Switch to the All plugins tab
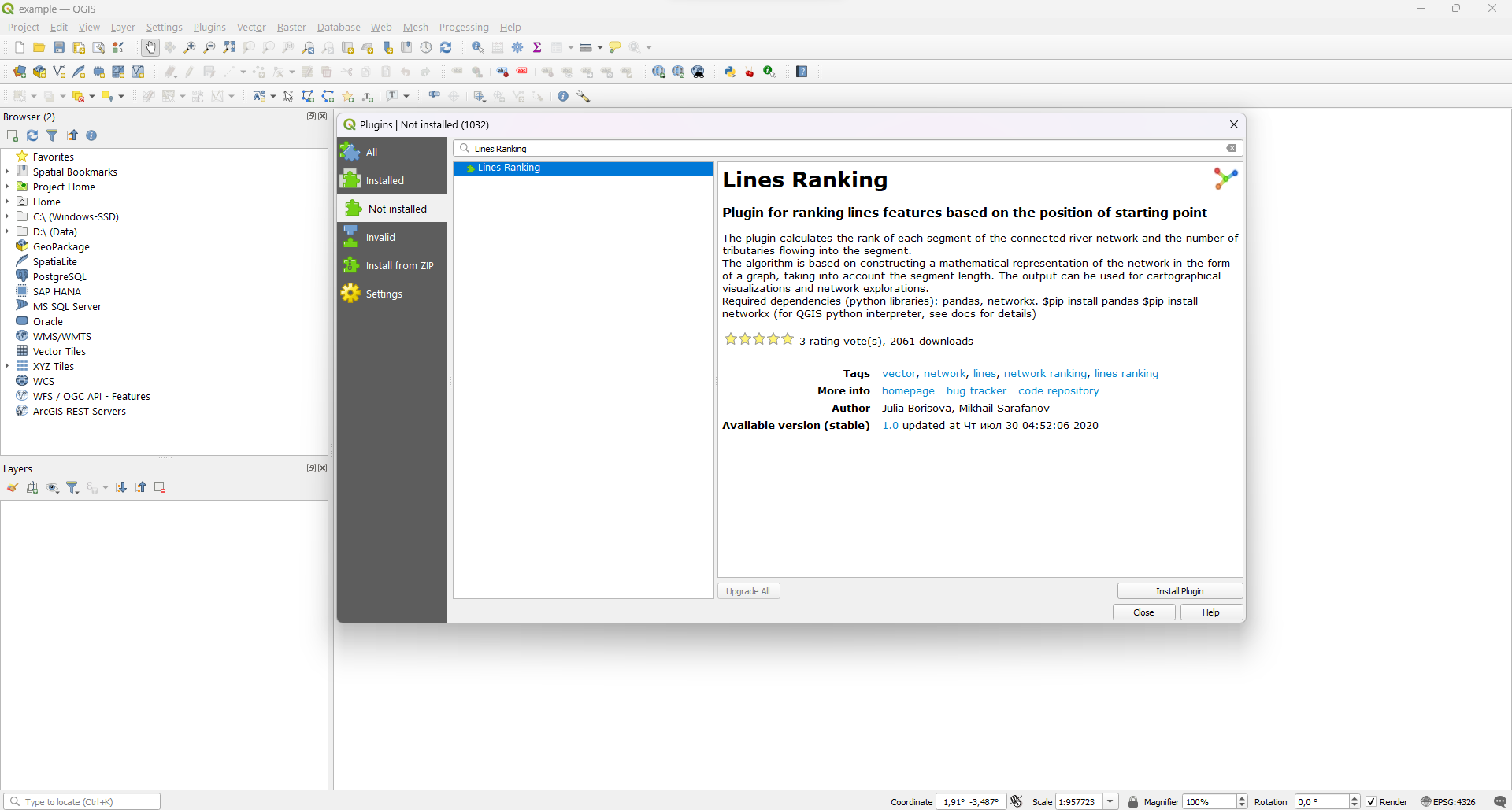 (x=392, y=152)
